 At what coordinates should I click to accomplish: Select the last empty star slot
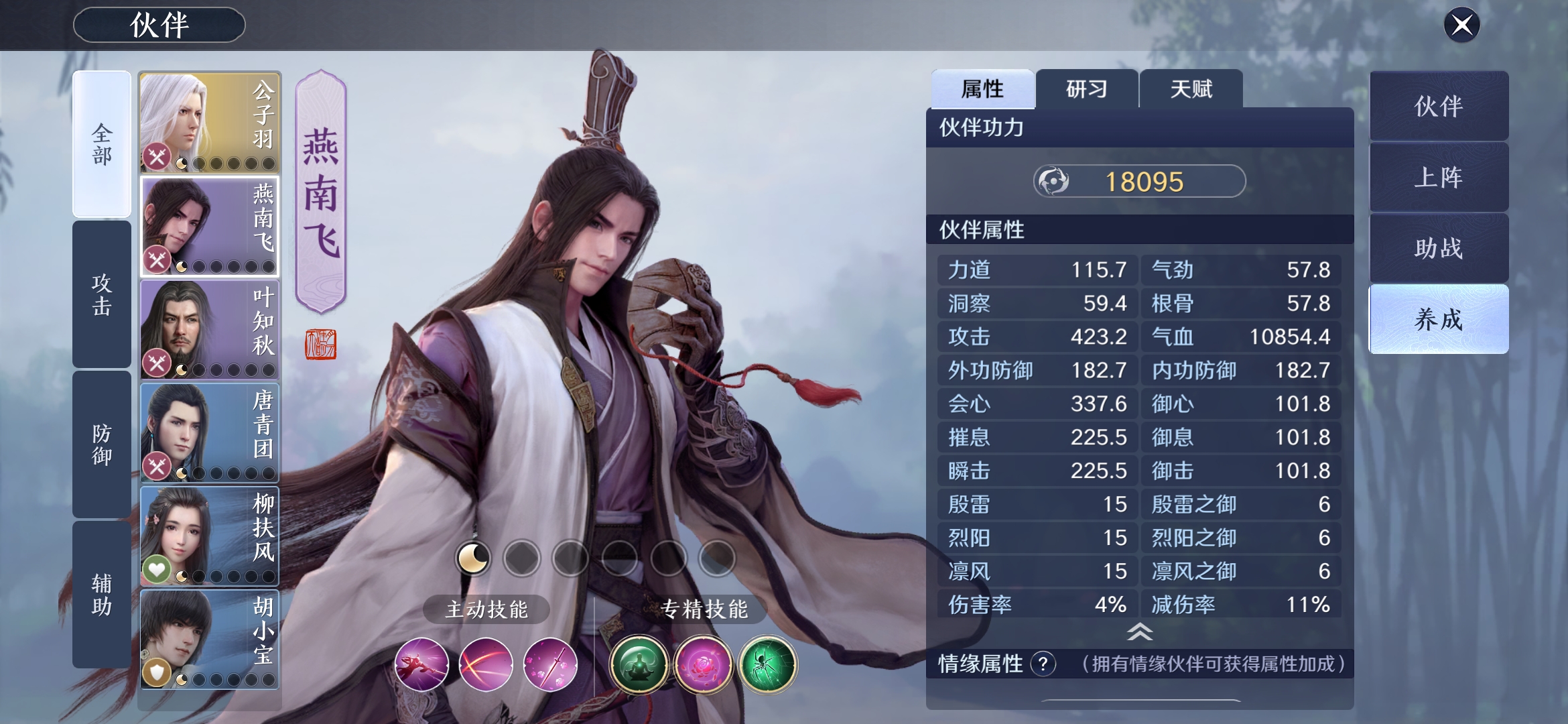tap(717, 558)
